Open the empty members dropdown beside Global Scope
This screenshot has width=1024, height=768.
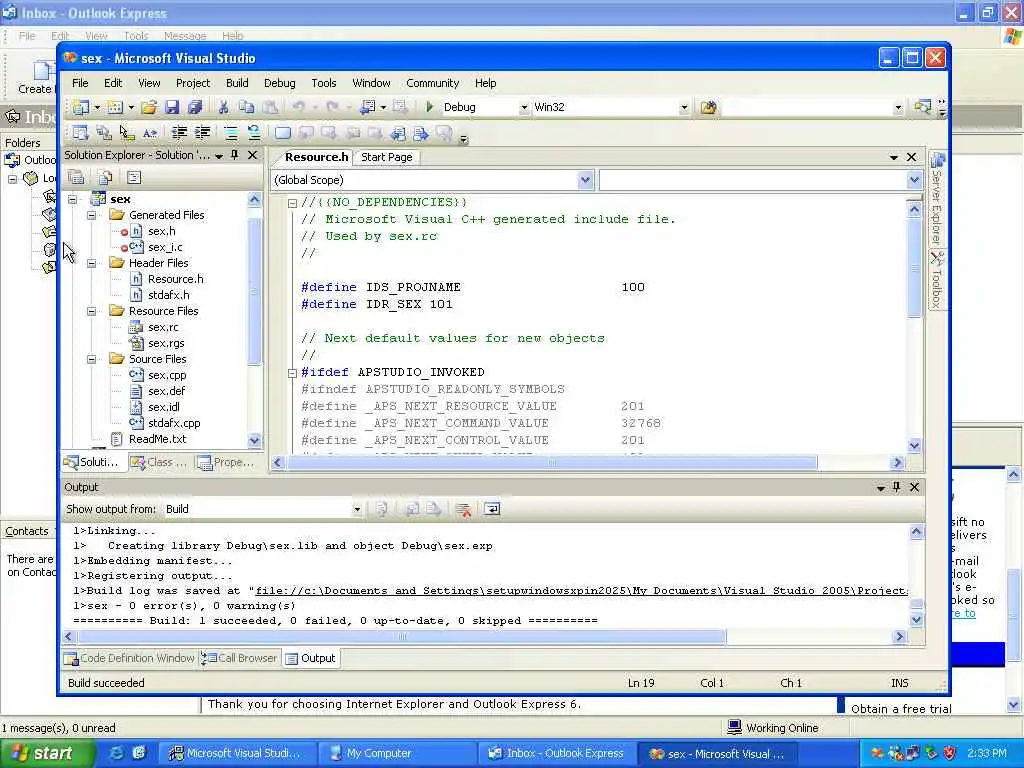click(760, 180)
